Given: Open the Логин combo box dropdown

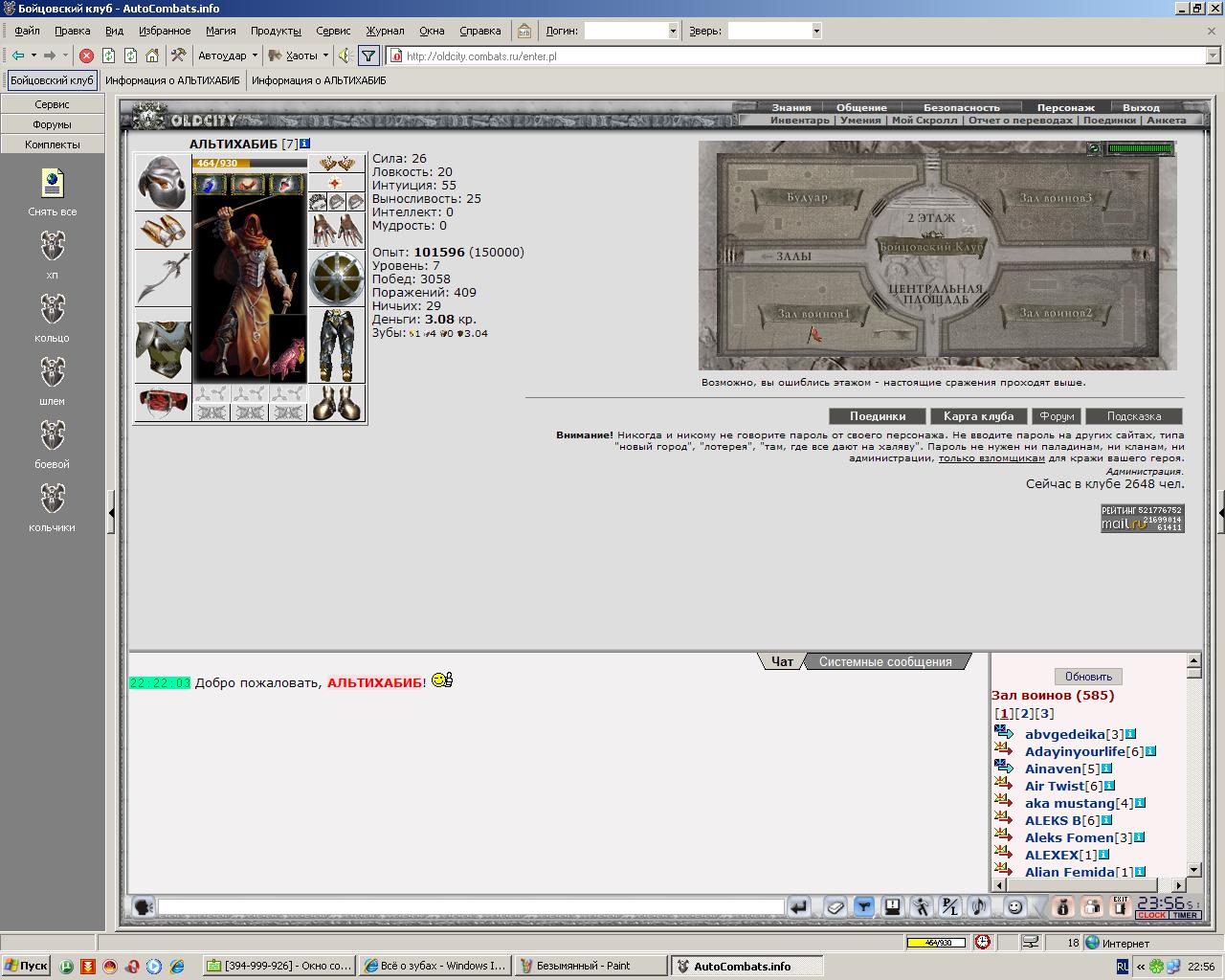Looking at the screenshot, I should pyautogui.click(x=673, y=31).
